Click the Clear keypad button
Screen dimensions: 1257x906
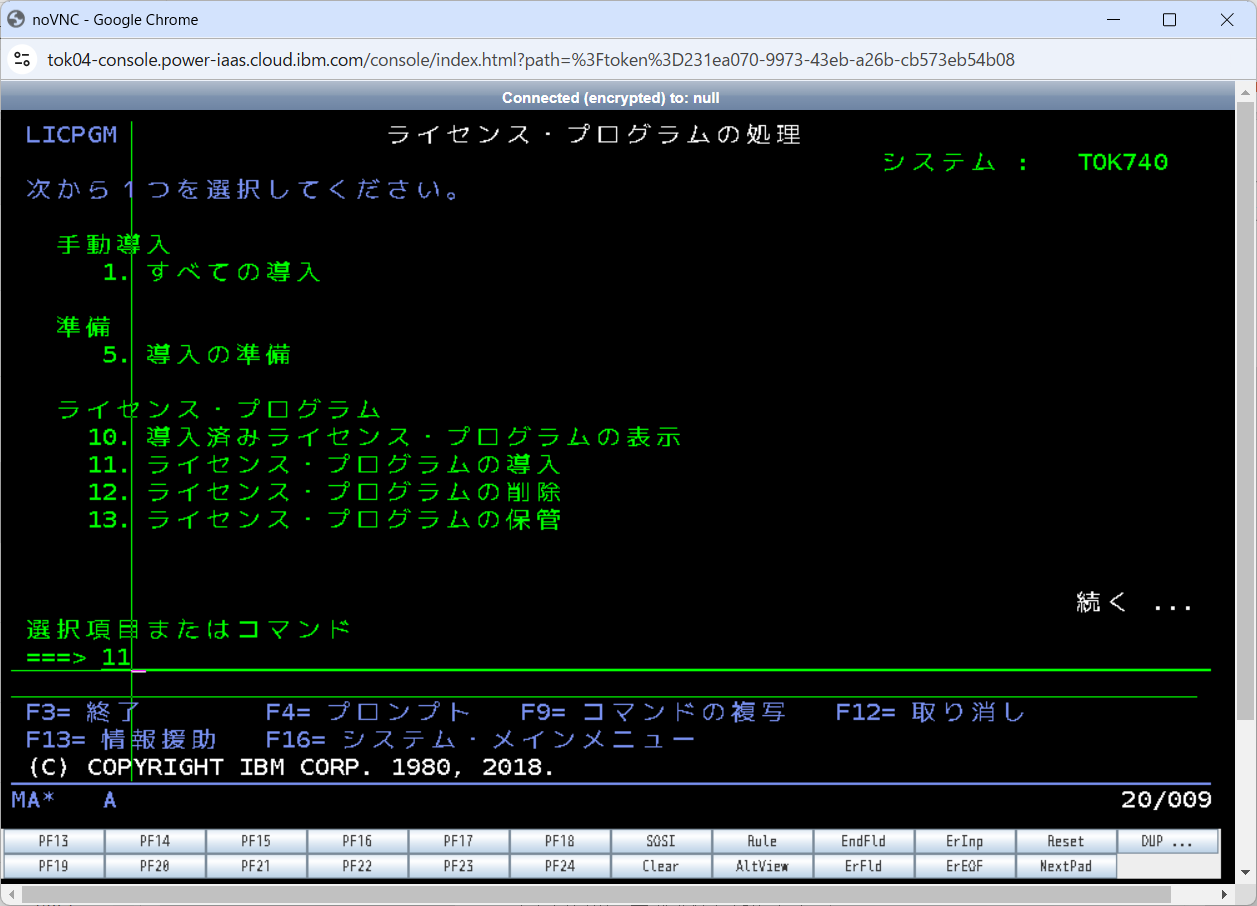[x=661, y=866]
